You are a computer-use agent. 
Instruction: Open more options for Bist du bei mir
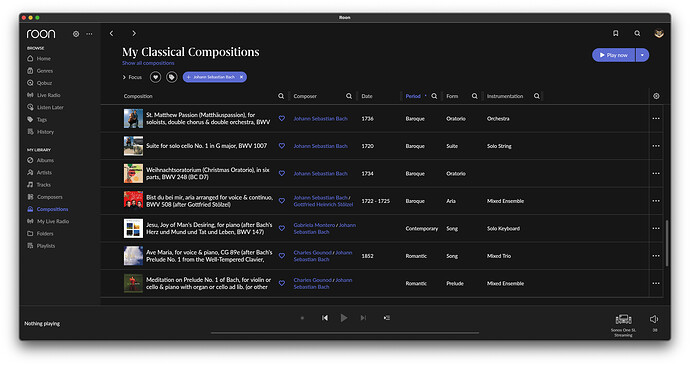click(x=656, y=201)
